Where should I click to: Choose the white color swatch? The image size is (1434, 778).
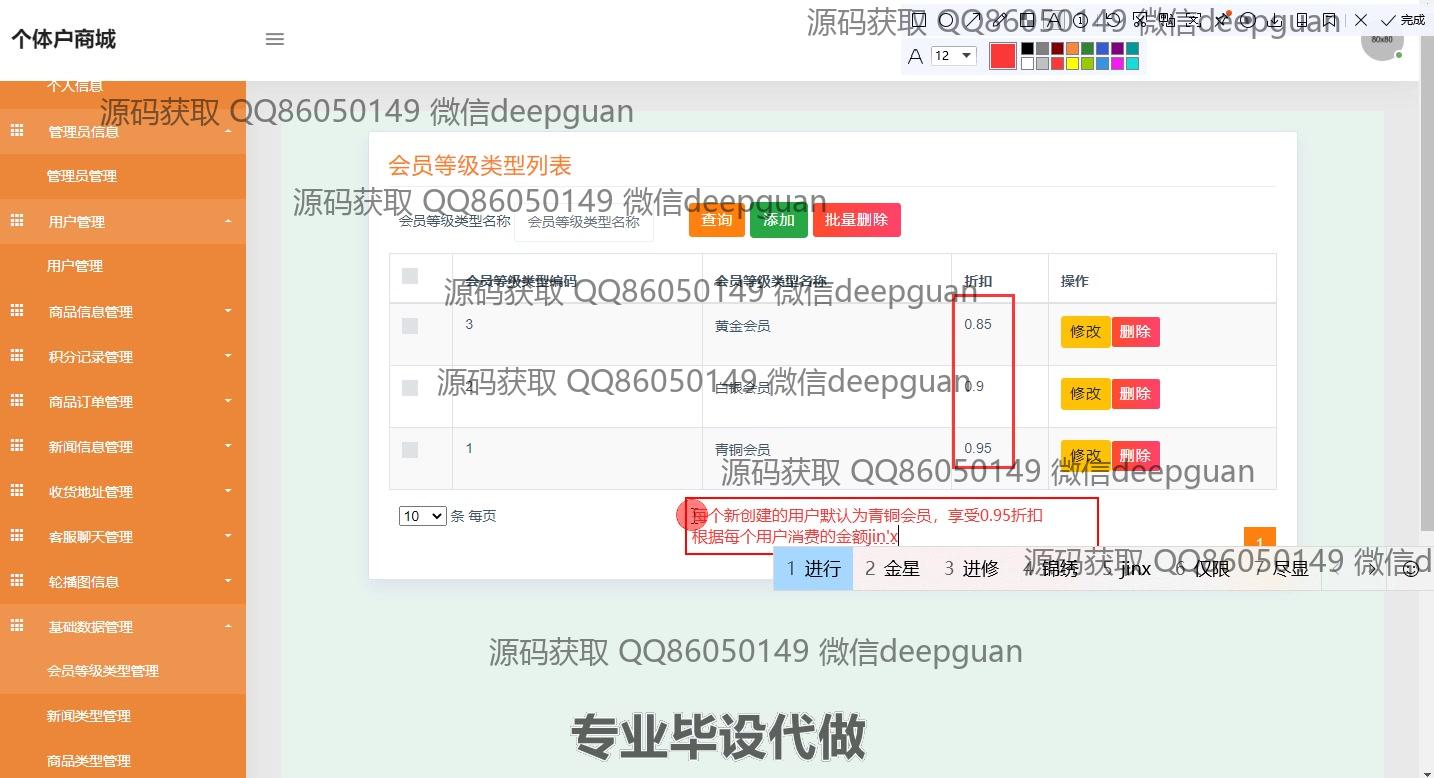(1027, 63)
